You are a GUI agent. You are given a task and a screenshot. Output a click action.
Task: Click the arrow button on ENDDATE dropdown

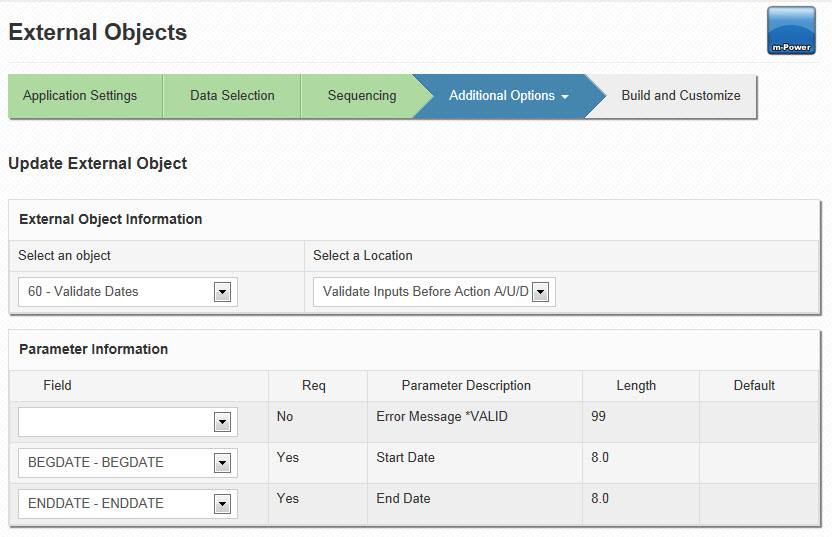click(222, 504)
